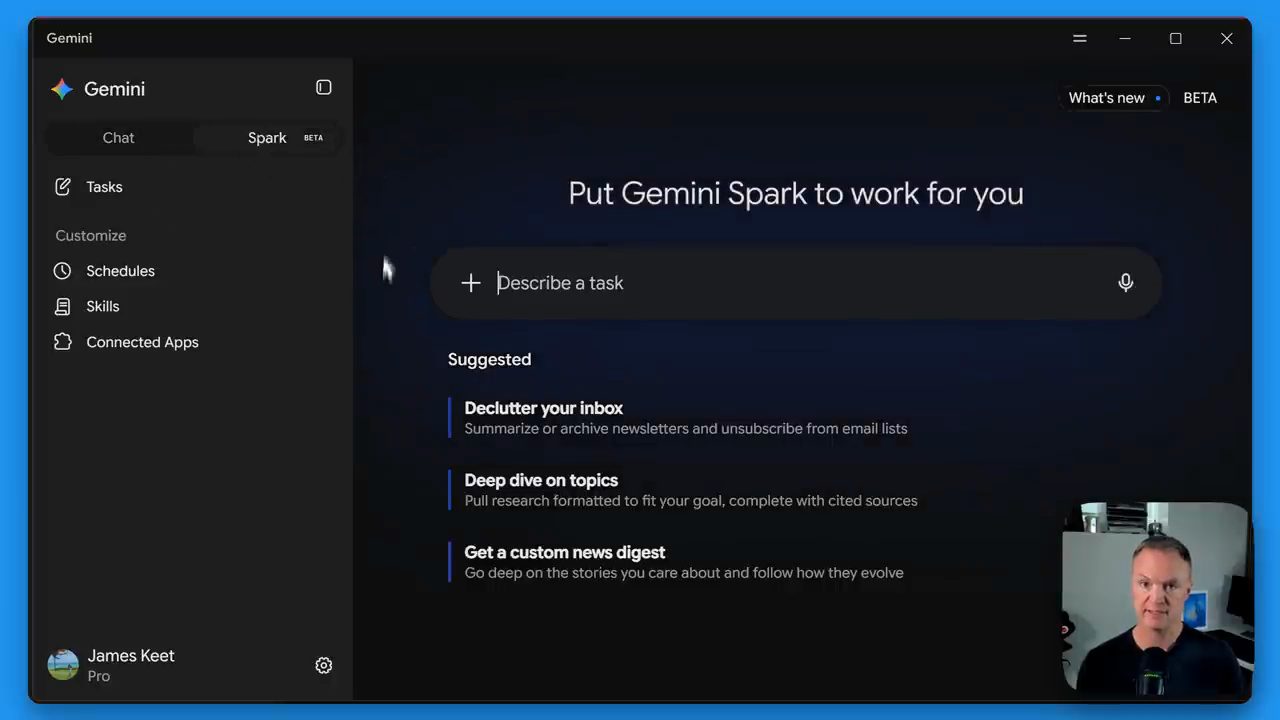This screenshot has width=1280, height=720.
Task: Click the BETA label in header
Action: pos(1200,98)
